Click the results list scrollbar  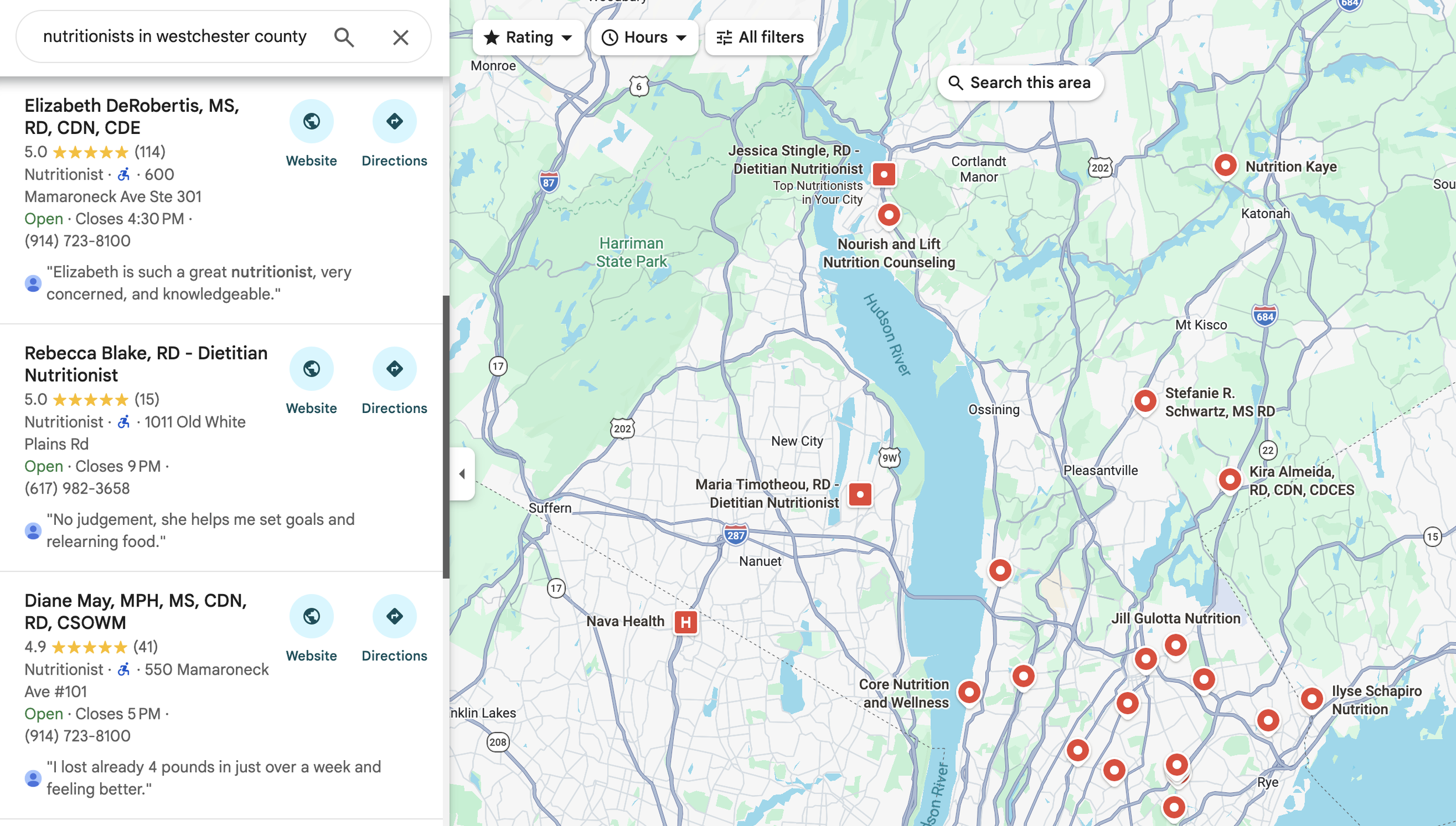click(x=446, y=437)
